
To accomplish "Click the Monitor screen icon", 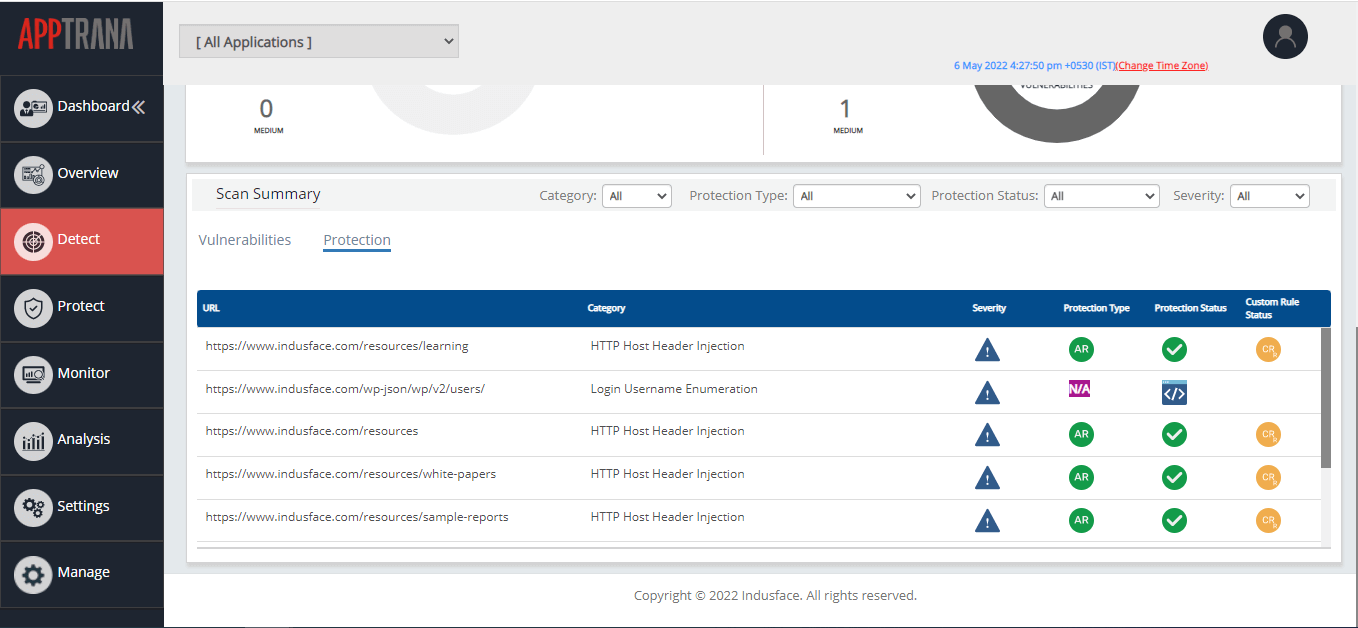I will [x=34, y=374].
